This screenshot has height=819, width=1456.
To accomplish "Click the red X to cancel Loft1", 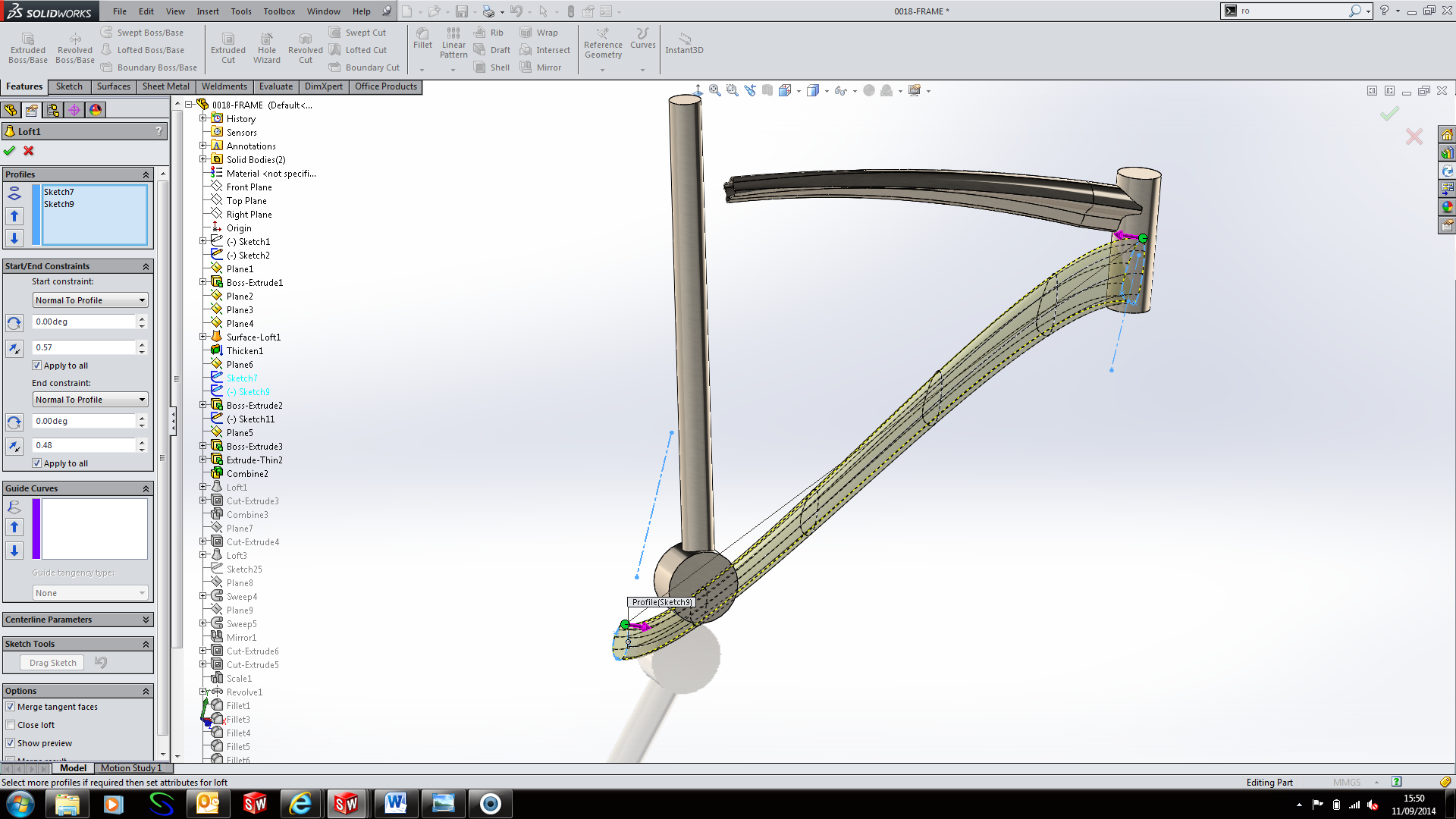I will point(29,150).
